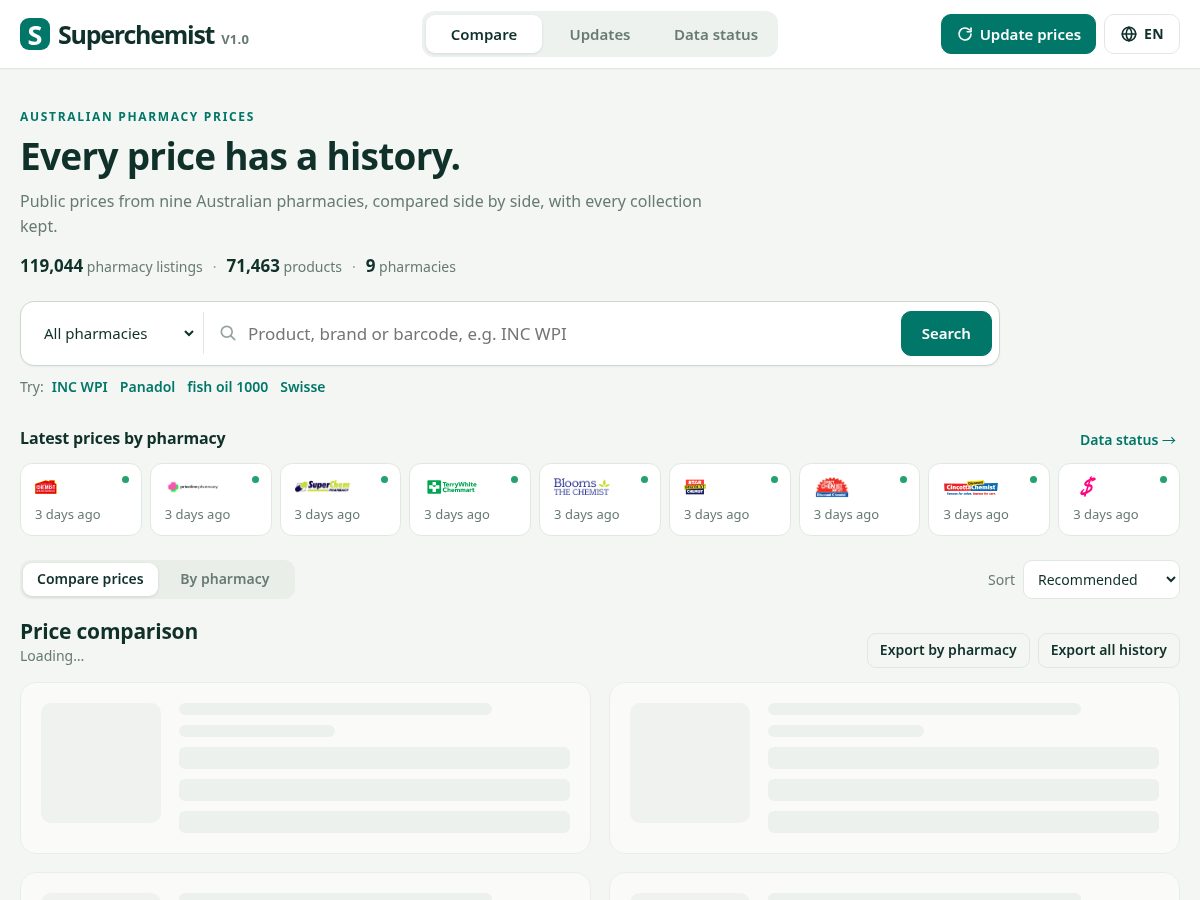Image resolution: width=1200 pixels, height=900 pixels.
Task: Open the All pharmacies dropdown
Action: 117,333
